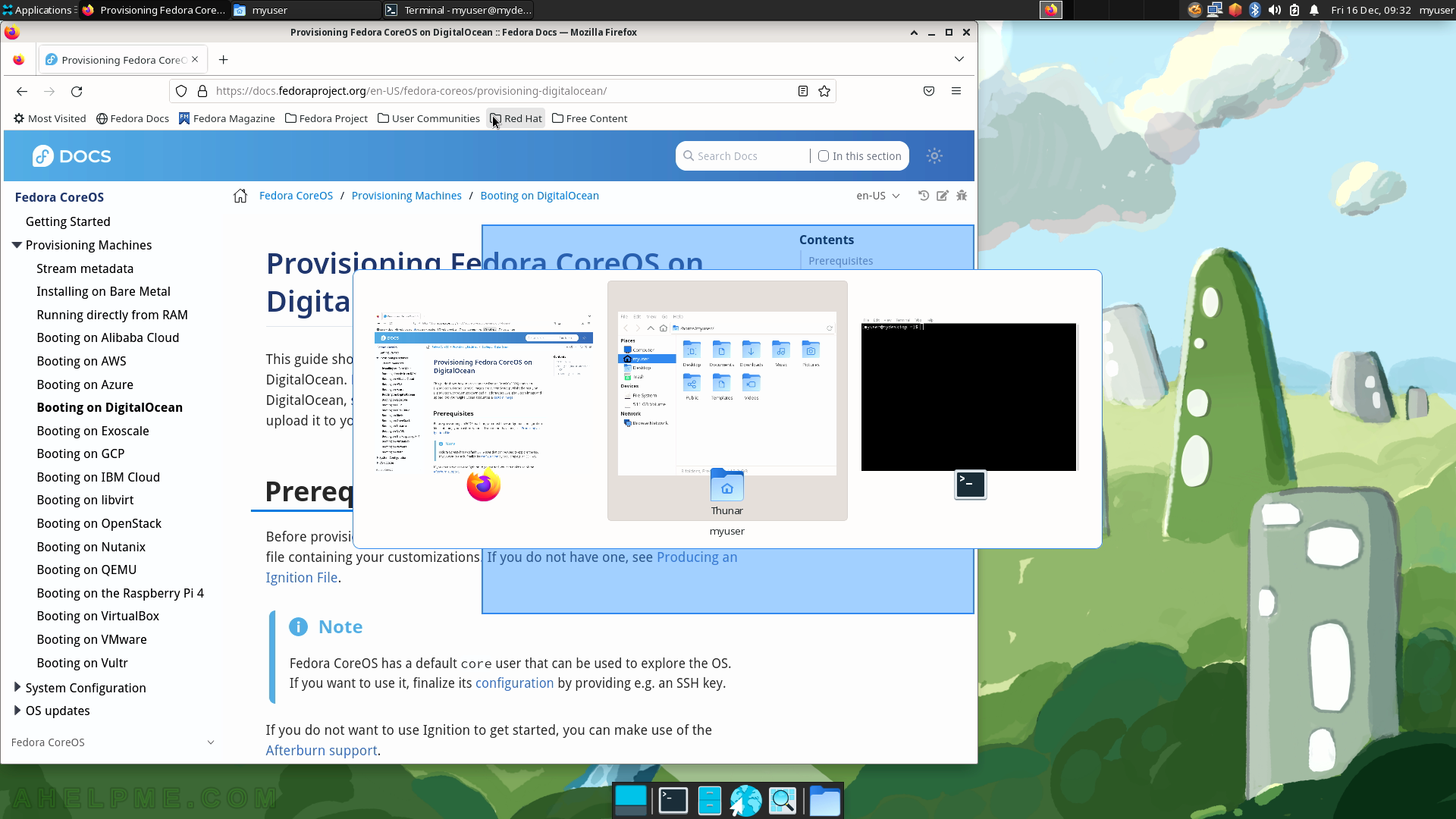Go back to the previous page in Firefox
Image resolution: width=1456 pixels, height=819 pixels.
tap(22, 91)
